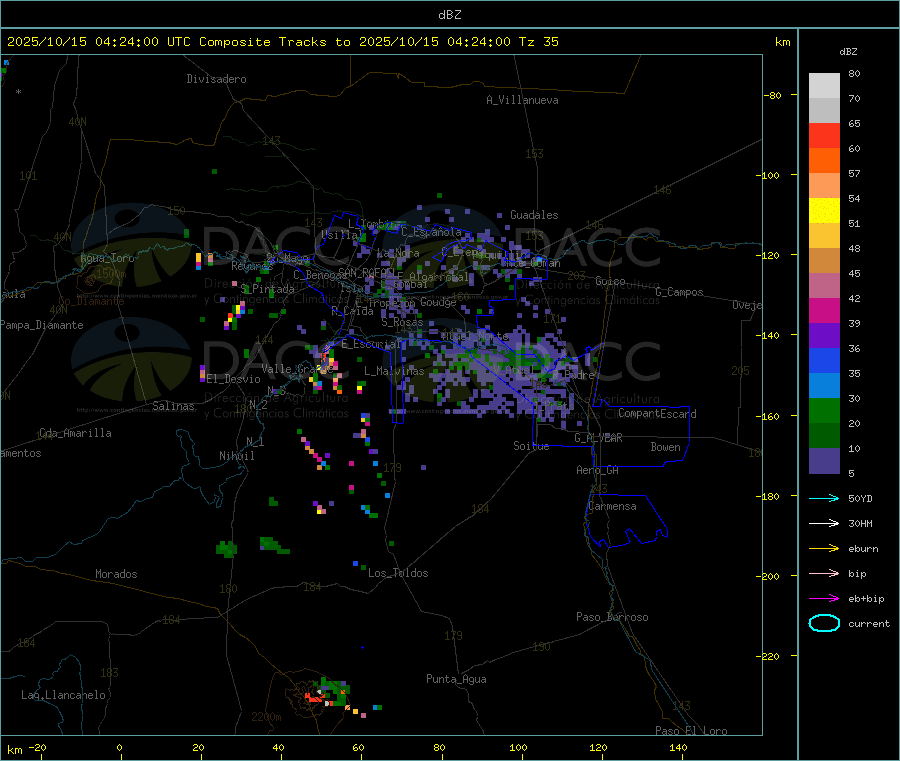This screenshot has width=900, height=761.
Task: Pick the slate purple 10-5 dBZ swatch
Action: pyautogui.click(x=824, y=461)
